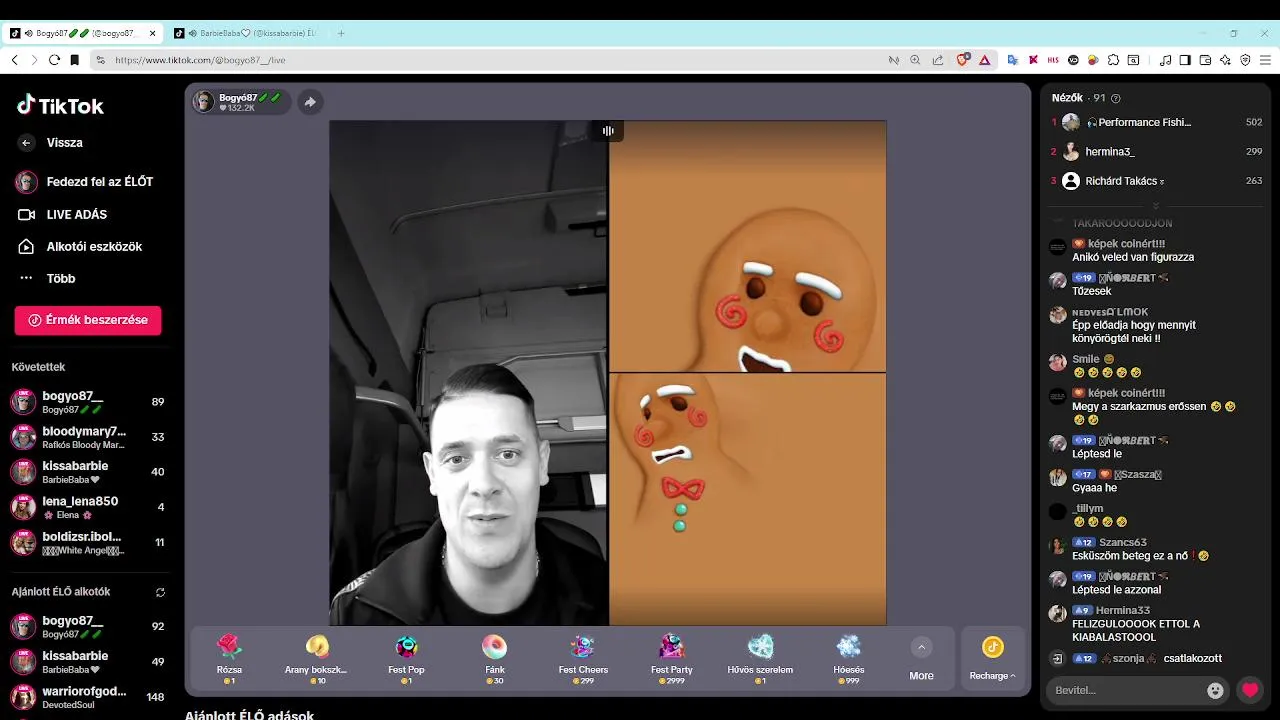Go back with the Vissza arrow
This screenshot has height=720, width=1280.
[x=26, y=143]
